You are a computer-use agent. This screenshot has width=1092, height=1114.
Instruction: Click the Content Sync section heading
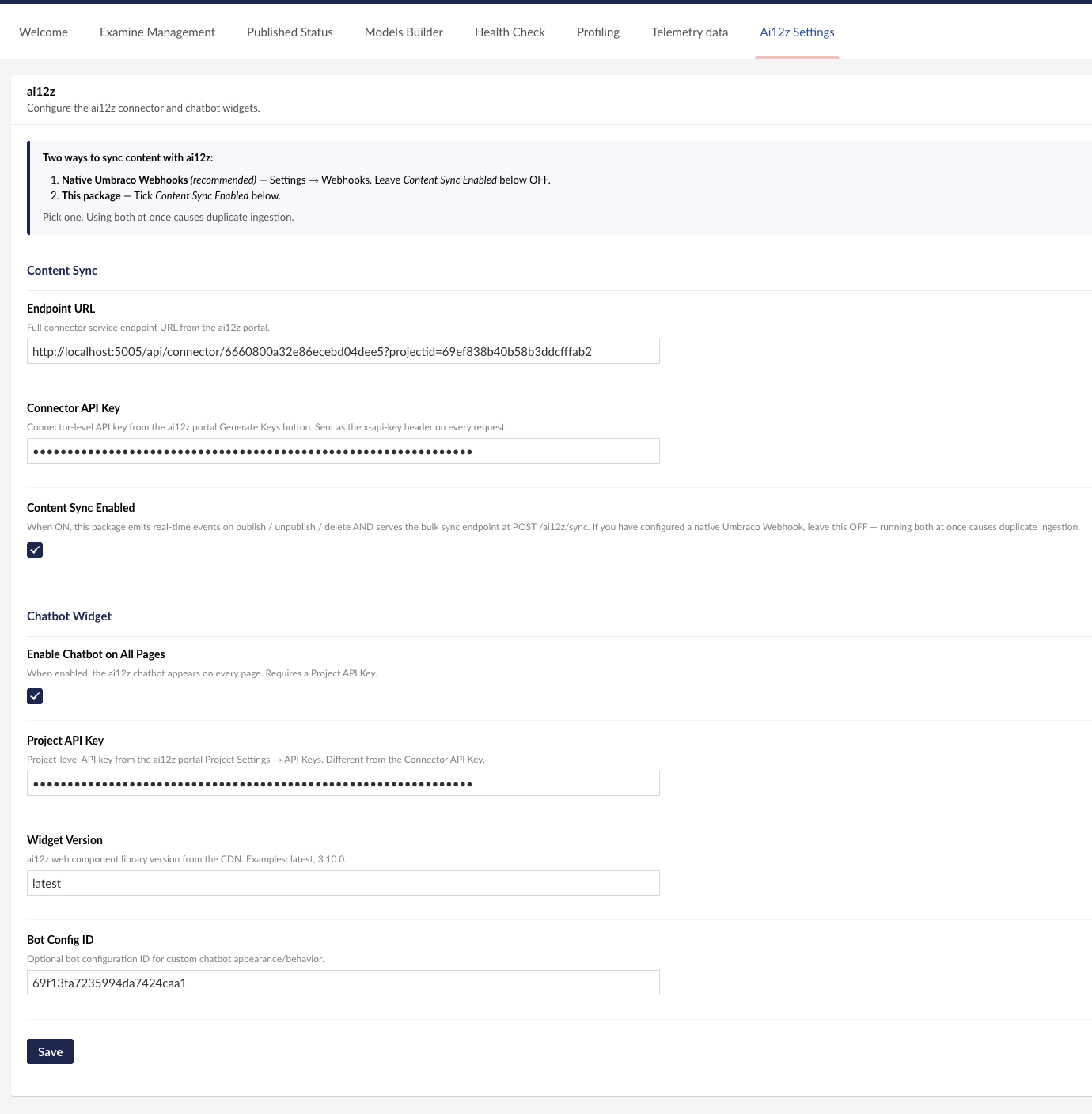pyautogui.click(x=63, y=271)
